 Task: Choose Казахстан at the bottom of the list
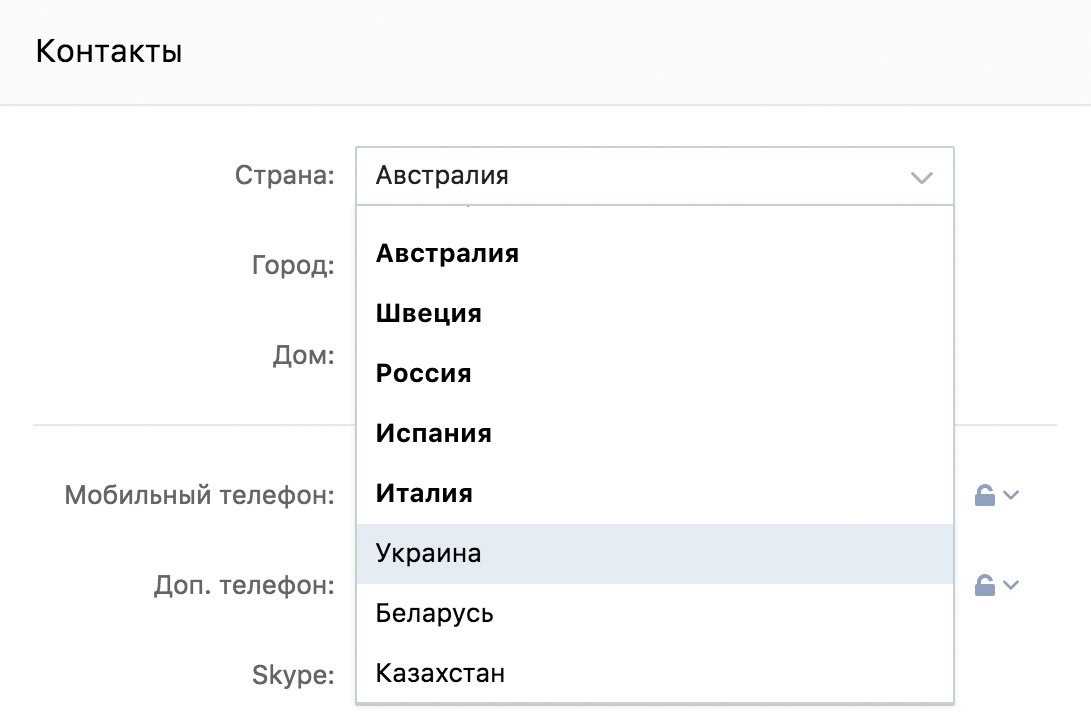pos(440,674)
